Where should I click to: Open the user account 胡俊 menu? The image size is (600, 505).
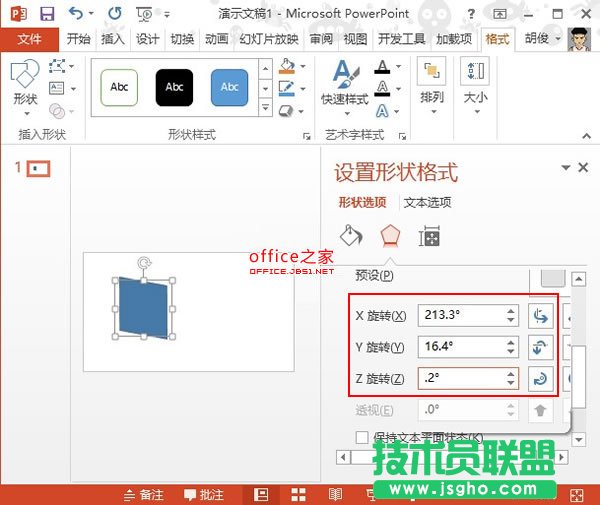tap(542, 38)
